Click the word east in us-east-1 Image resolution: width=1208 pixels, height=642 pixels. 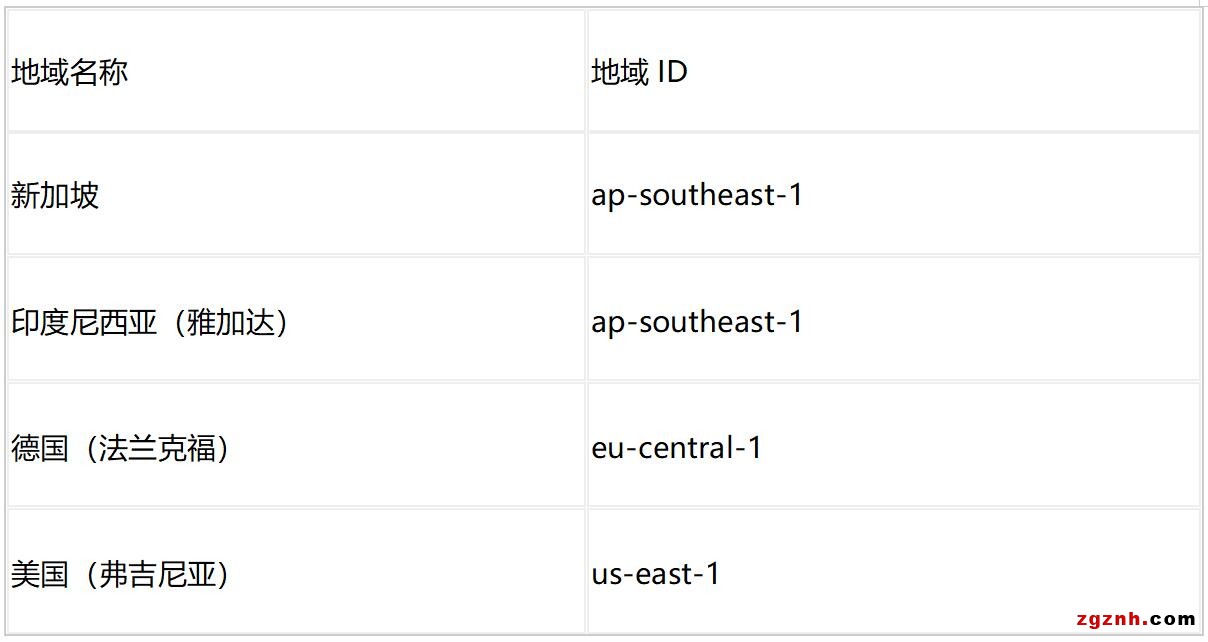click(663, 575)
